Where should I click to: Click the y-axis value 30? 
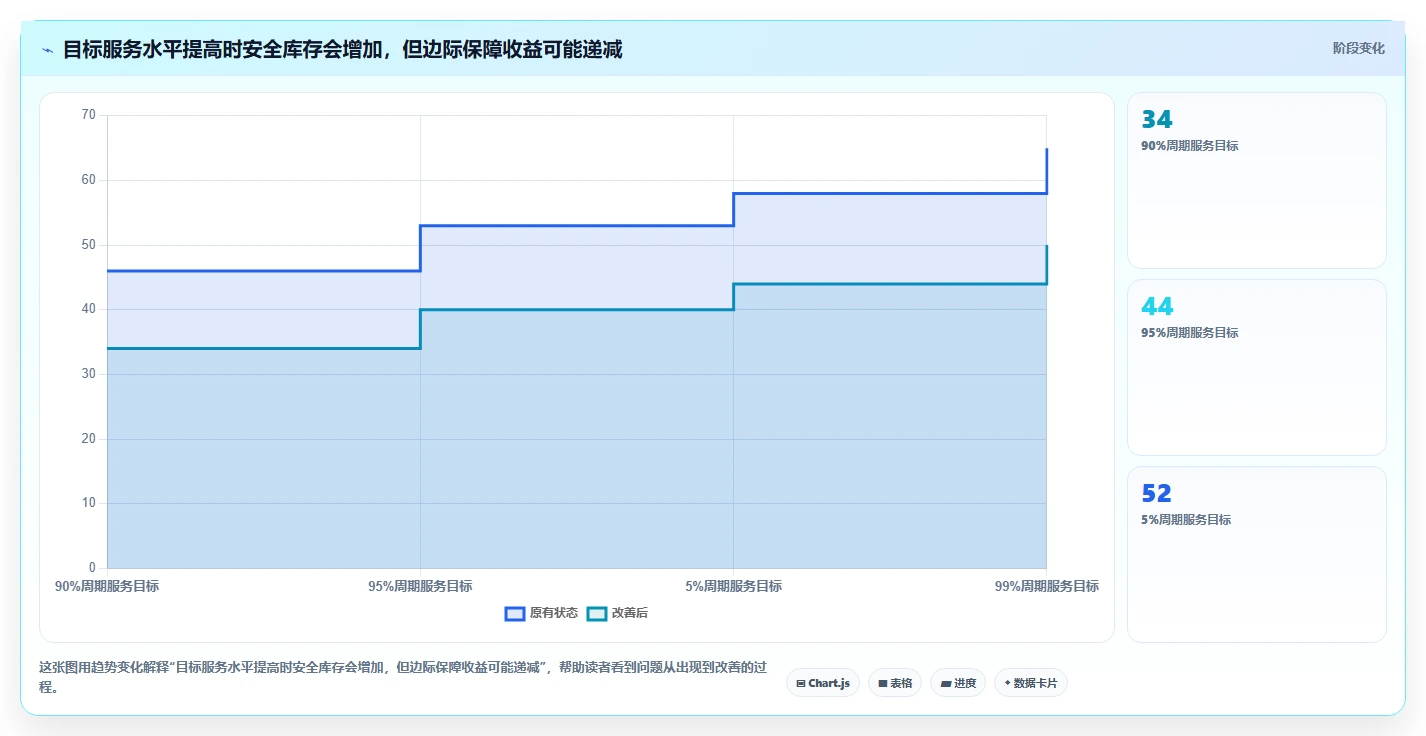pos(89,374)
